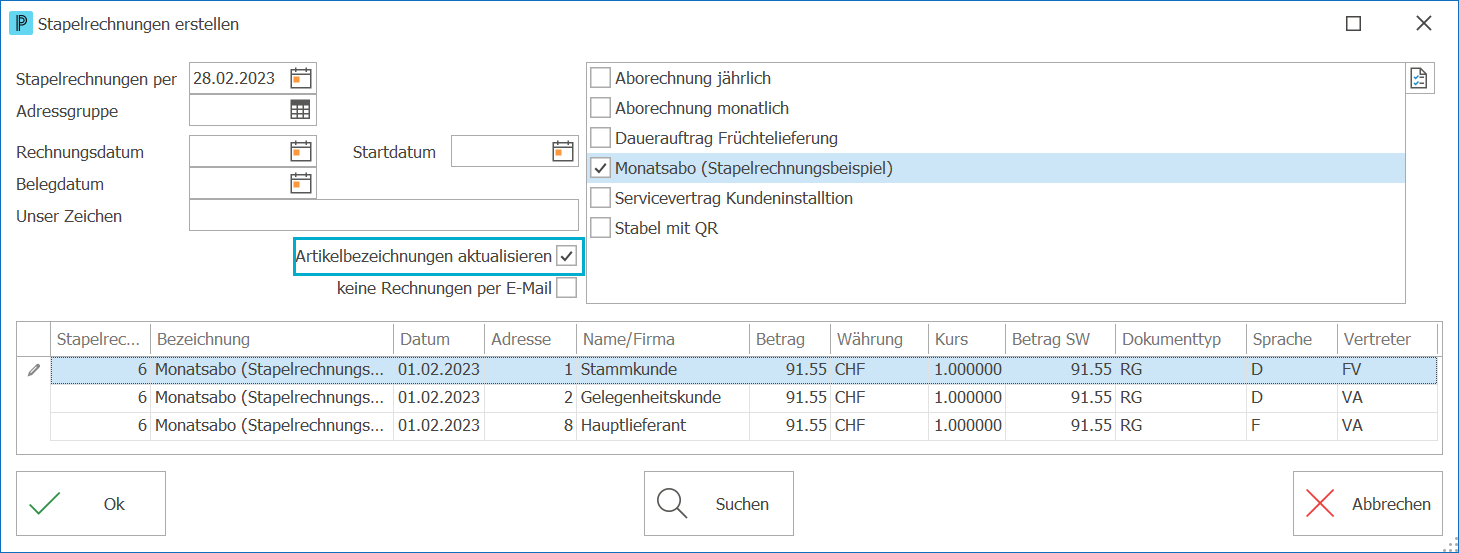This screenshot has height=553, width=1459.
Task: Open calendar for Stapelrechnungen per date
Action: tap(301, 78)
